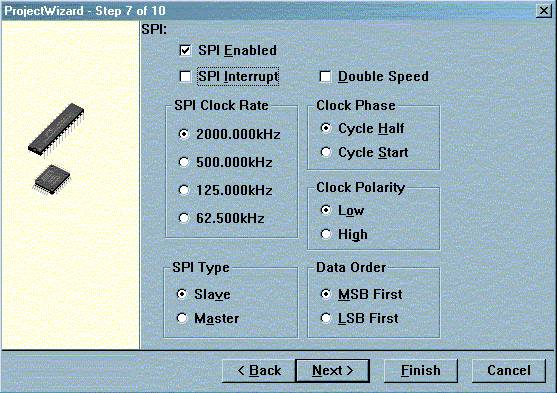Cancel the ProjectWizard dialog
Screen dimensions: 557x393
tap(509, 371)
